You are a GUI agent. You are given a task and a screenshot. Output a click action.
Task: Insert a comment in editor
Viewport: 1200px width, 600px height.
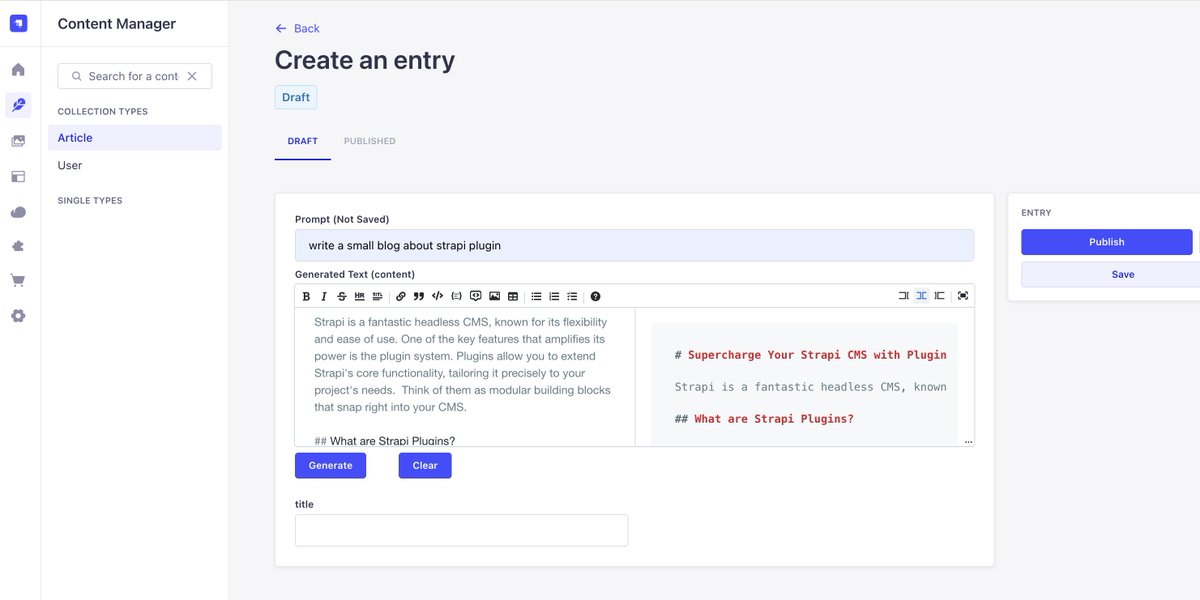[476, 296]
